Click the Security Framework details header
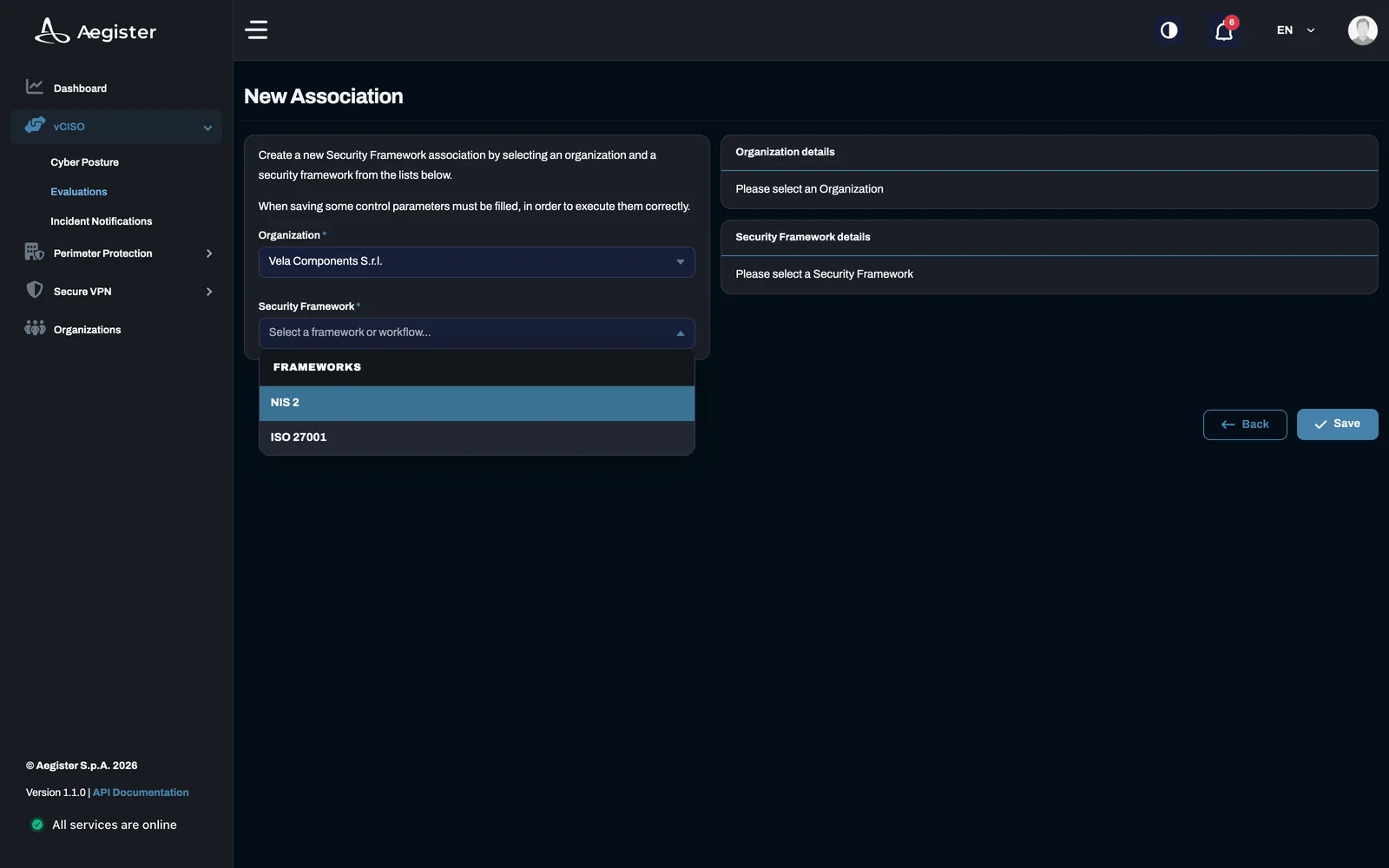The height and width of the screenshot is (868, 1389). click(802, 237)
